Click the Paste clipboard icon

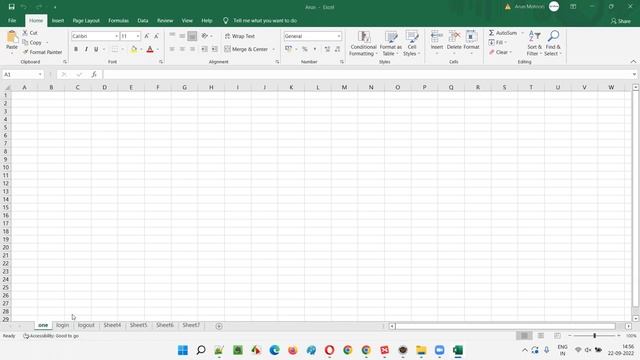pos(12,38)
